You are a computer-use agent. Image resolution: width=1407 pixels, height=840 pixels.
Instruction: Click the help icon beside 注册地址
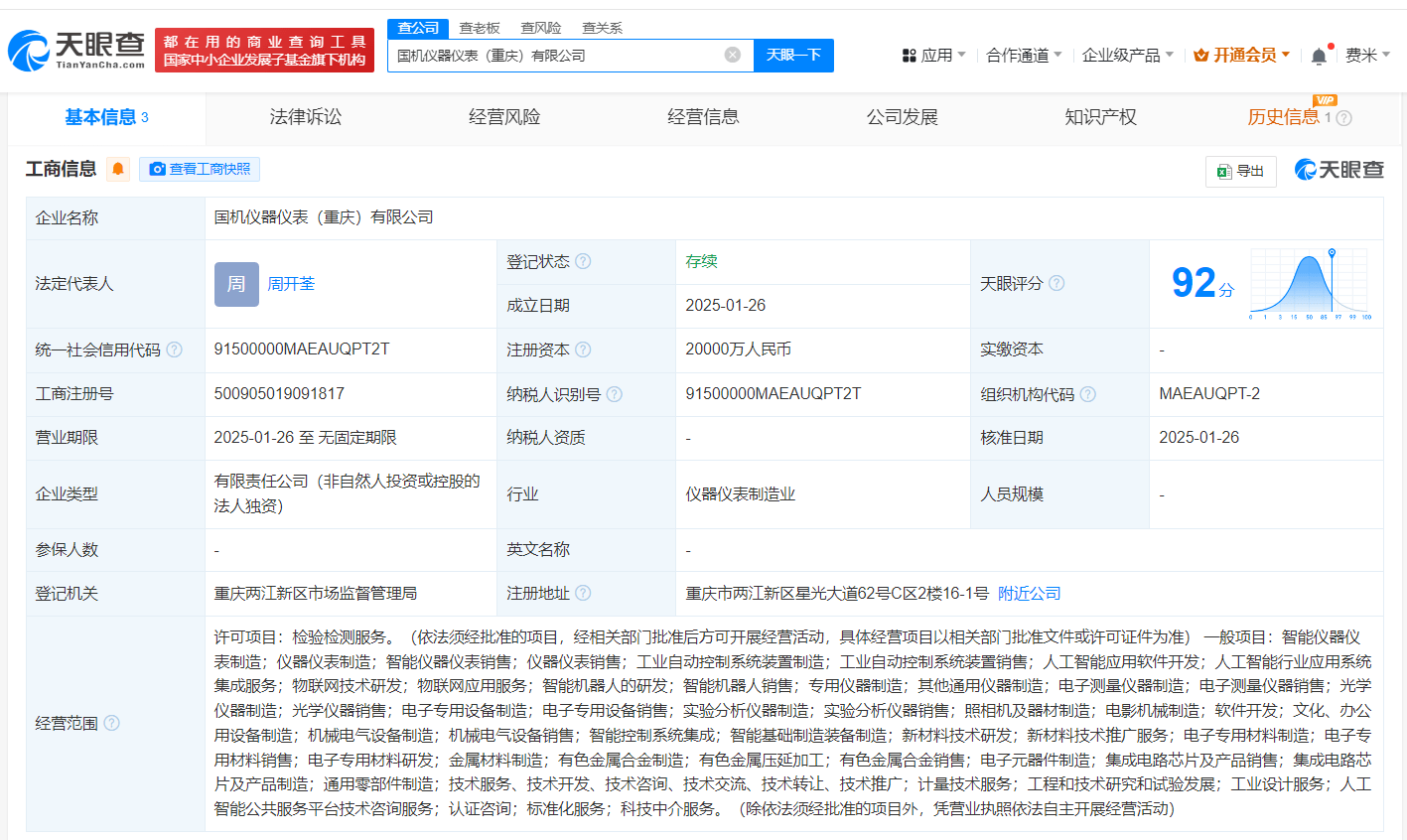click(583, 593)
